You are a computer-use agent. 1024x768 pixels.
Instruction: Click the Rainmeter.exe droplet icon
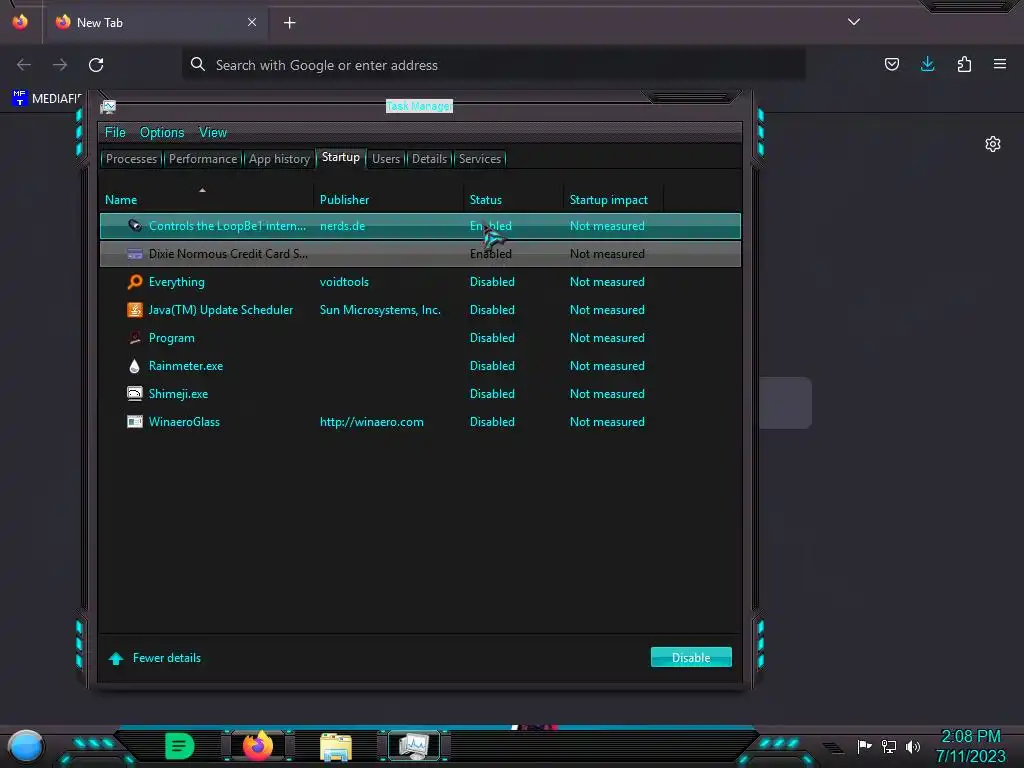click(135, 366)
